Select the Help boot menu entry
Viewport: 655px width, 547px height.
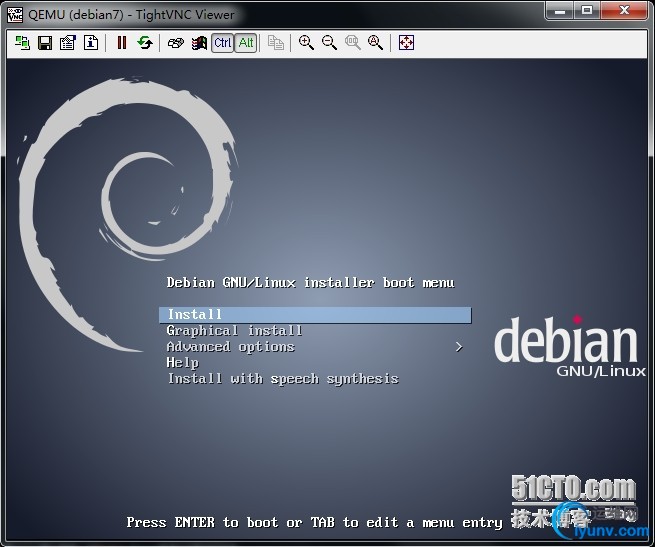pyautogui.click(x=183, y=363)
